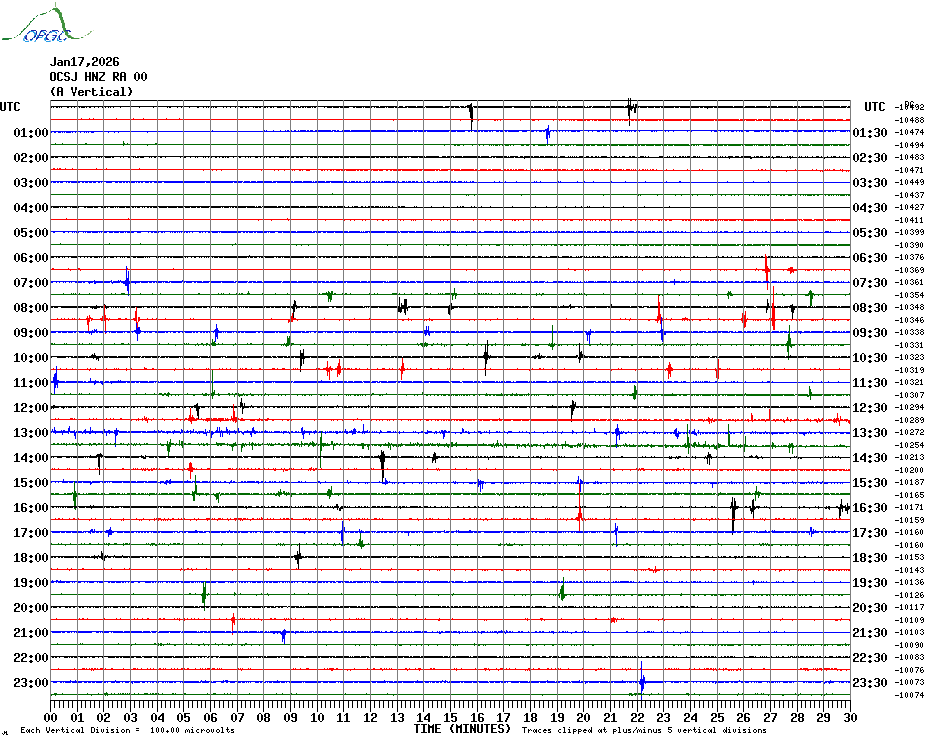The width and height of the screenshot is (930, 744).
Task: Click the UTC label on the left side
Action: 10,107
